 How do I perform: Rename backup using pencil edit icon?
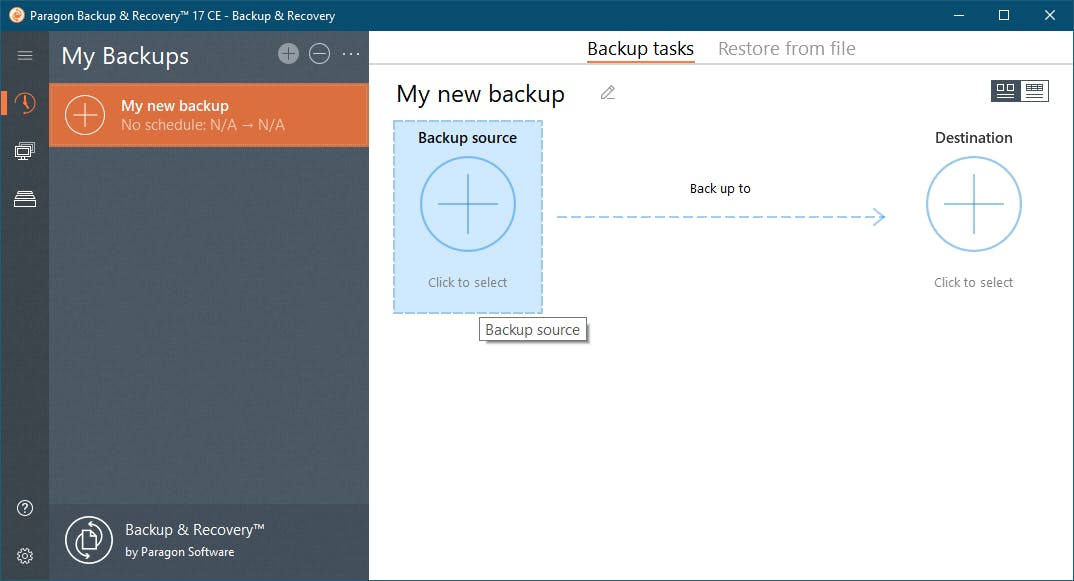(608, 92)
